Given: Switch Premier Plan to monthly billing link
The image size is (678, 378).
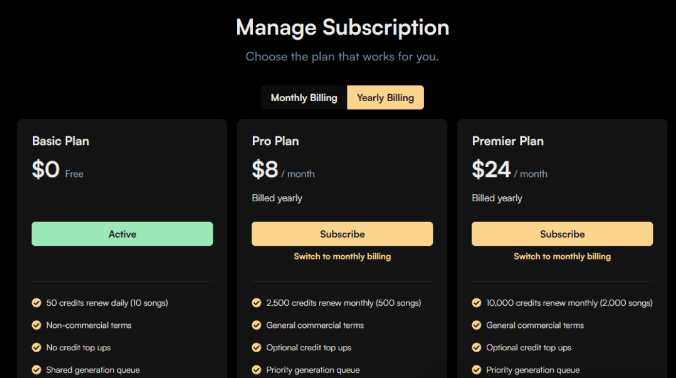Looking at the screenshot, I should coord(562,256).
